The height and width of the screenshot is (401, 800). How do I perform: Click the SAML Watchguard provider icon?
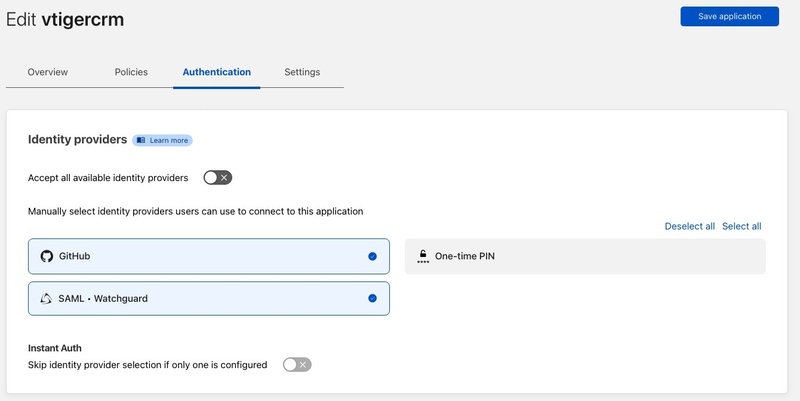pos(46,299)
